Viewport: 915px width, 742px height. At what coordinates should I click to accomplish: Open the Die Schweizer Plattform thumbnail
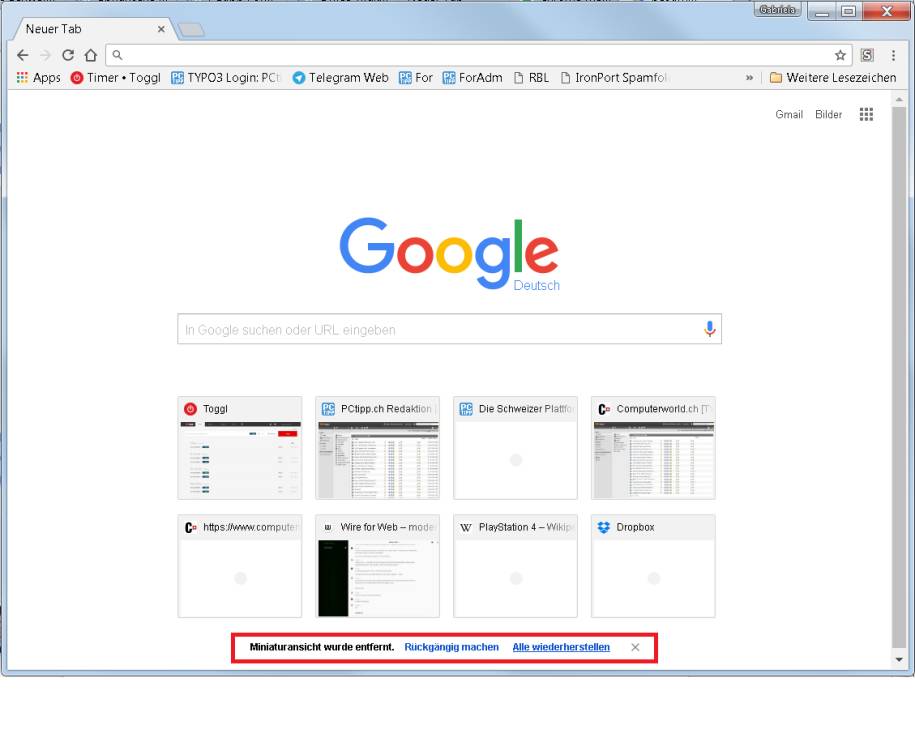515,448
